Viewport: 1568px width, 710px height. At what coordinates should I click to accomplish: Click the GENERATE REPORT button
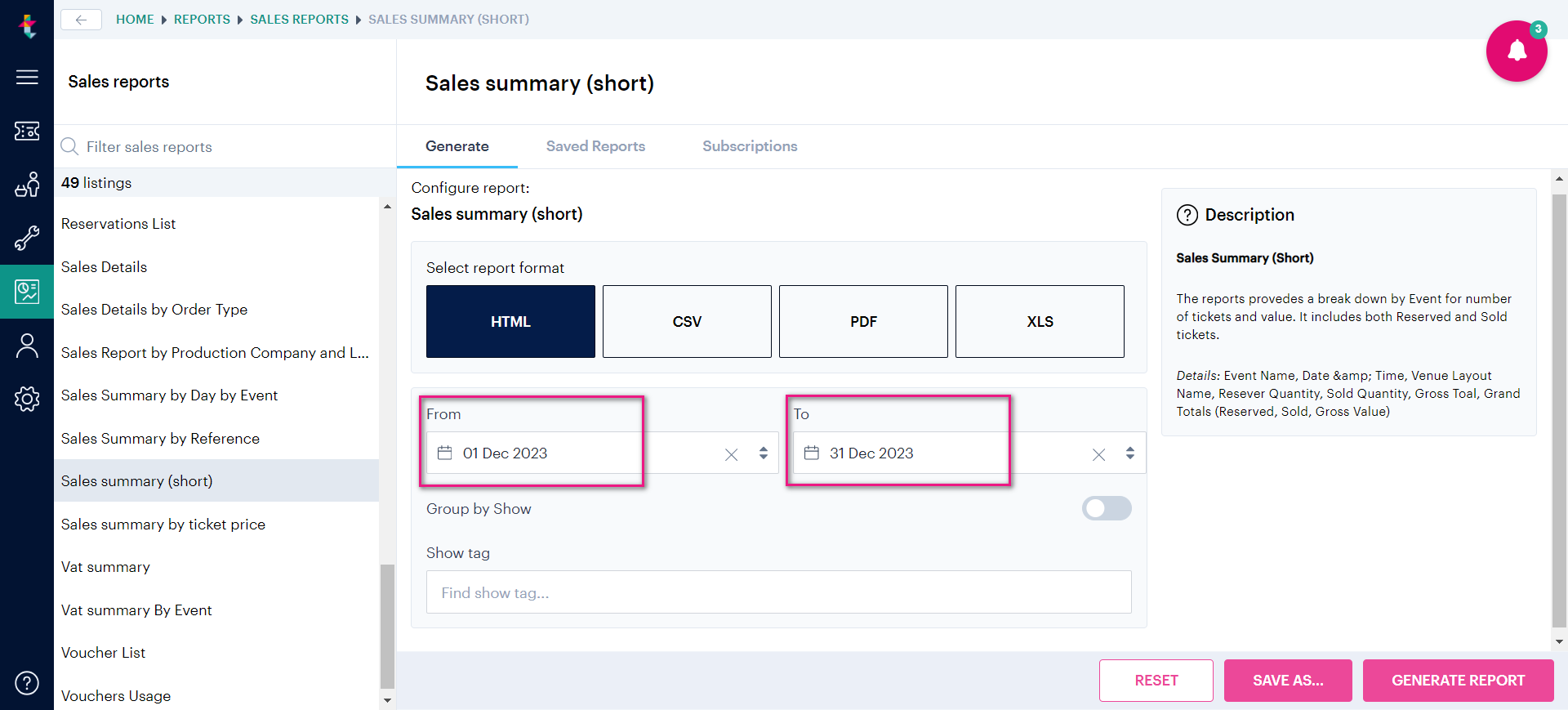(1458, 681)
